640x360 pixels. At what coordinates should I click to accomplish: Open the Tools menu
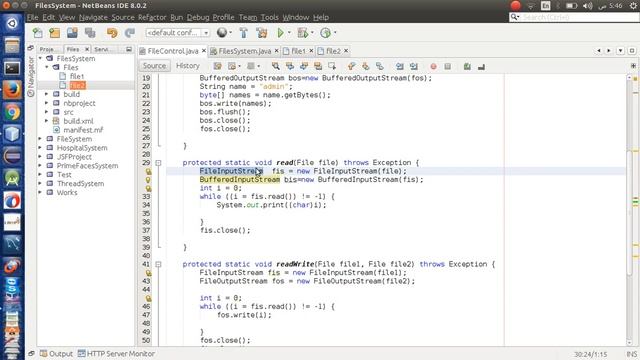click(x=269, y=18)
